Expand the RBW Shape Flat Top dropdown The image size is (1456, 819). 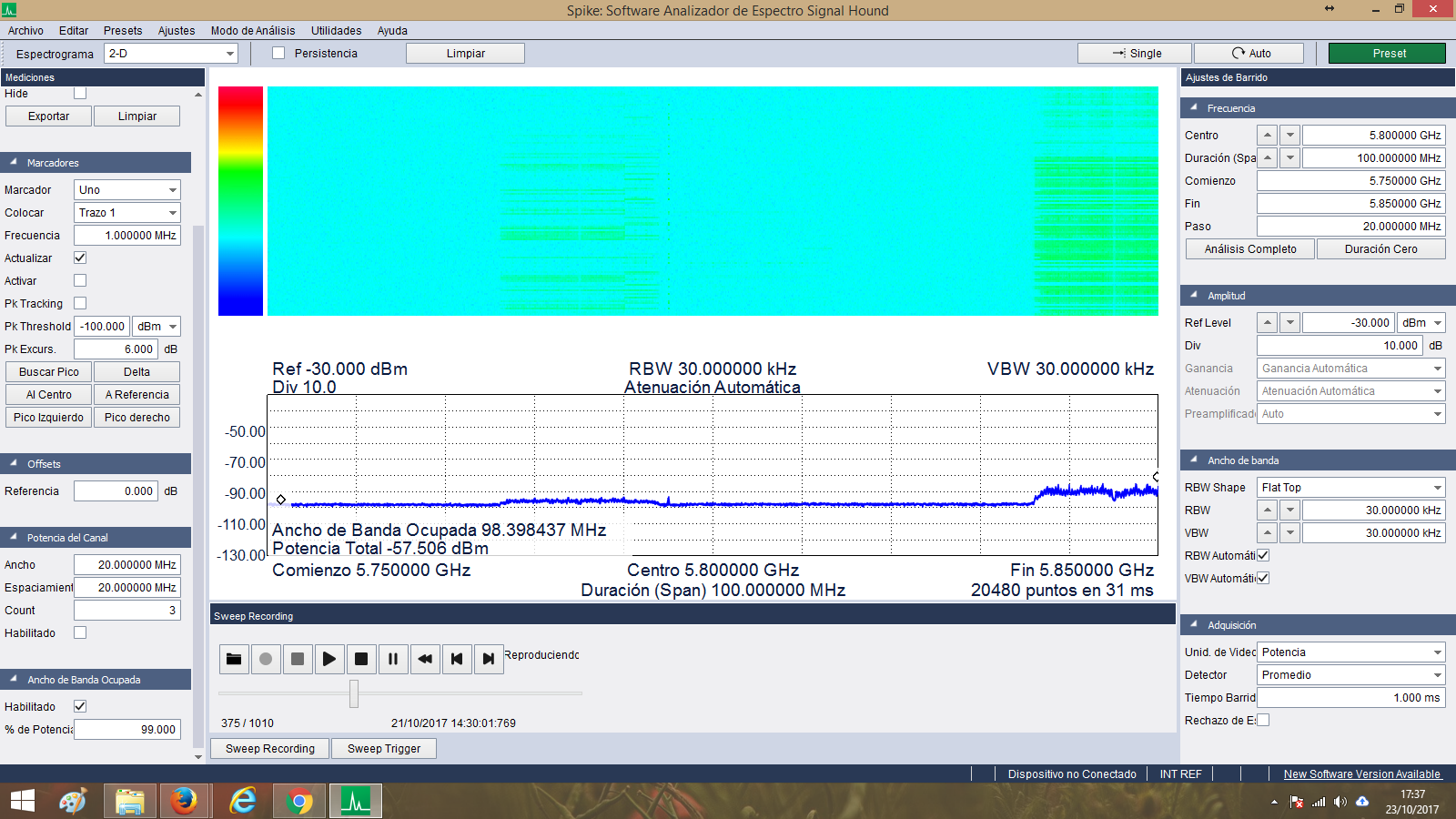[x=1351, y=488]
